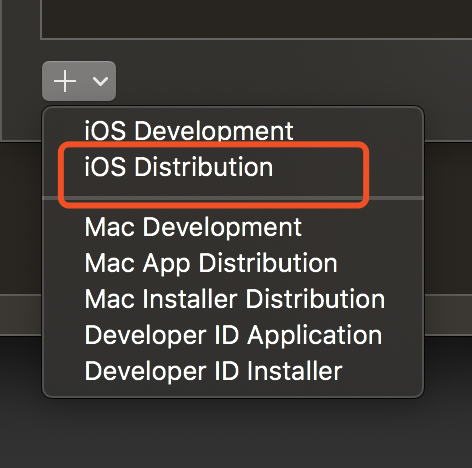Screen dimensions: 472x468
Task: Dismiss menu by clicking dark area below it
Action: click(236, 433)
